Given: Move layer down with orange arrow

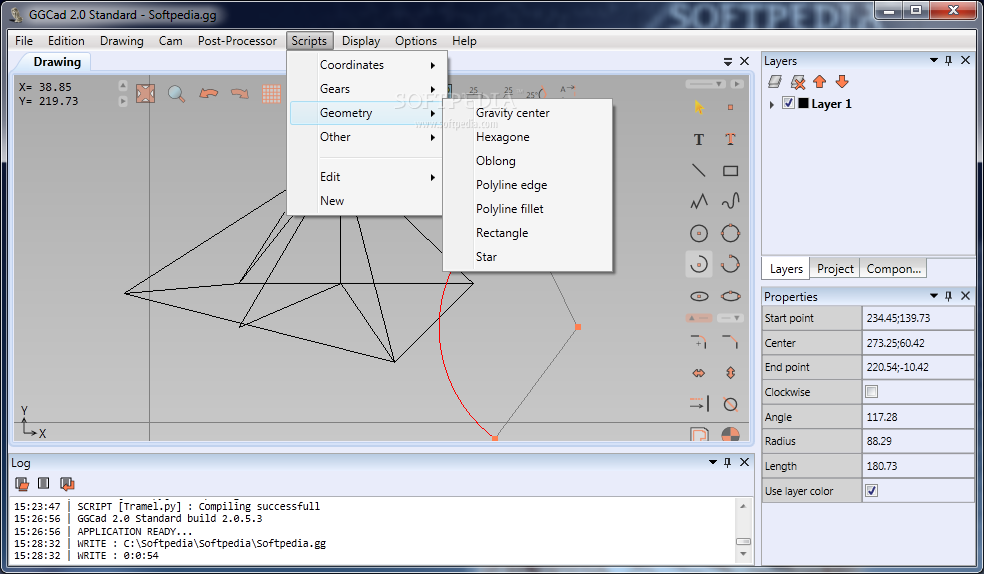Looking at the screenshot, I should point(842,82).
